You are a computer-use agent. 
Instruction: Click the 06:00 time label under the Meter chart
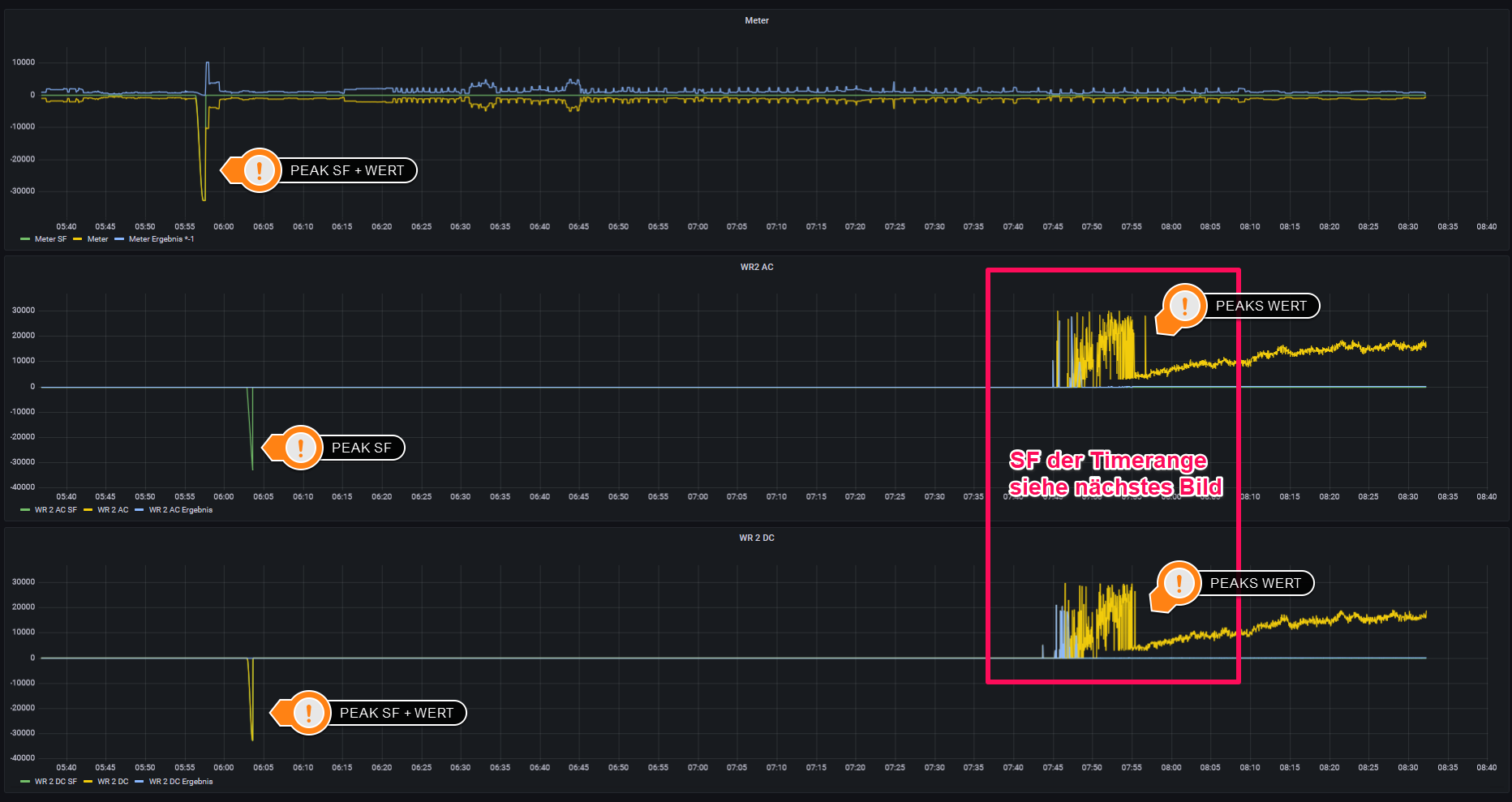[x=224, y=227]
